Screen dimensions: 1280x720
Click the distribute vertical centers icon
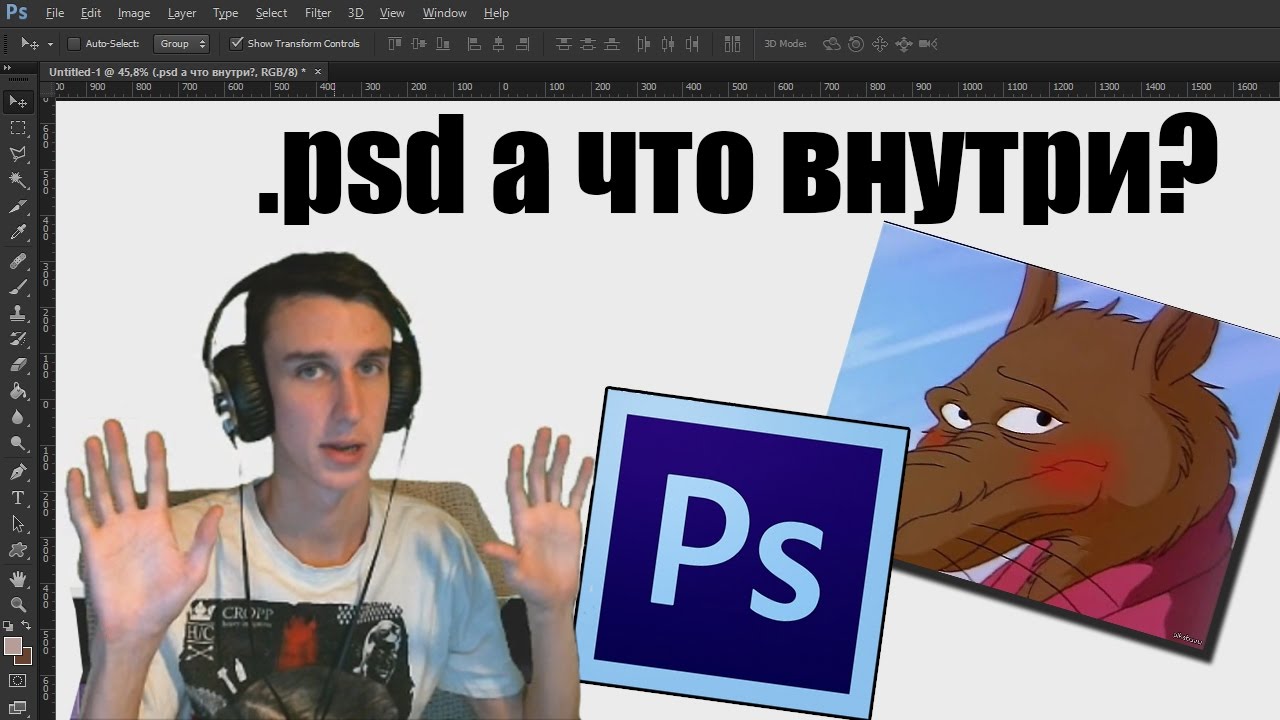tap(588, 44)
